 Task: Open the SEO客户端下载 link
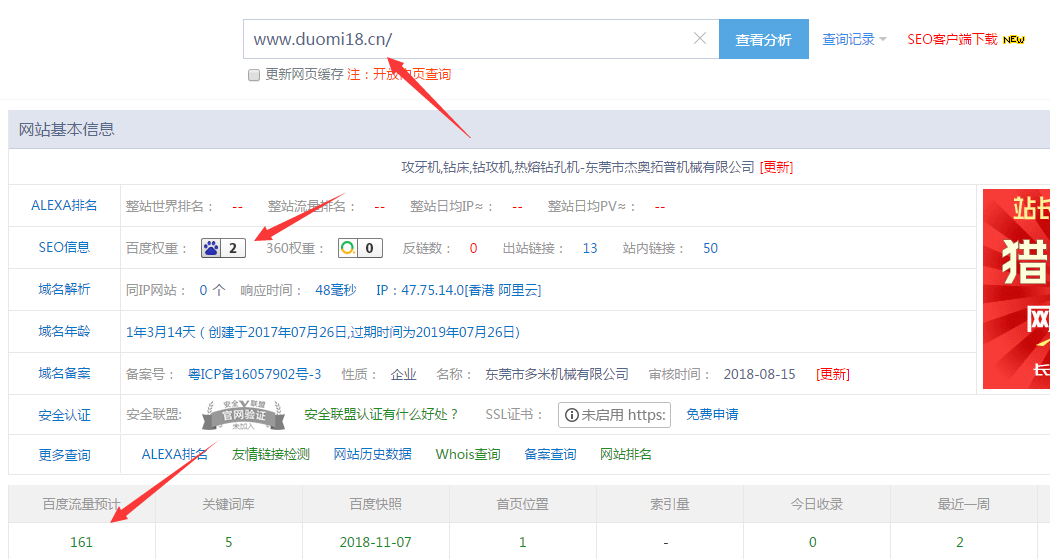coord(952,40)
